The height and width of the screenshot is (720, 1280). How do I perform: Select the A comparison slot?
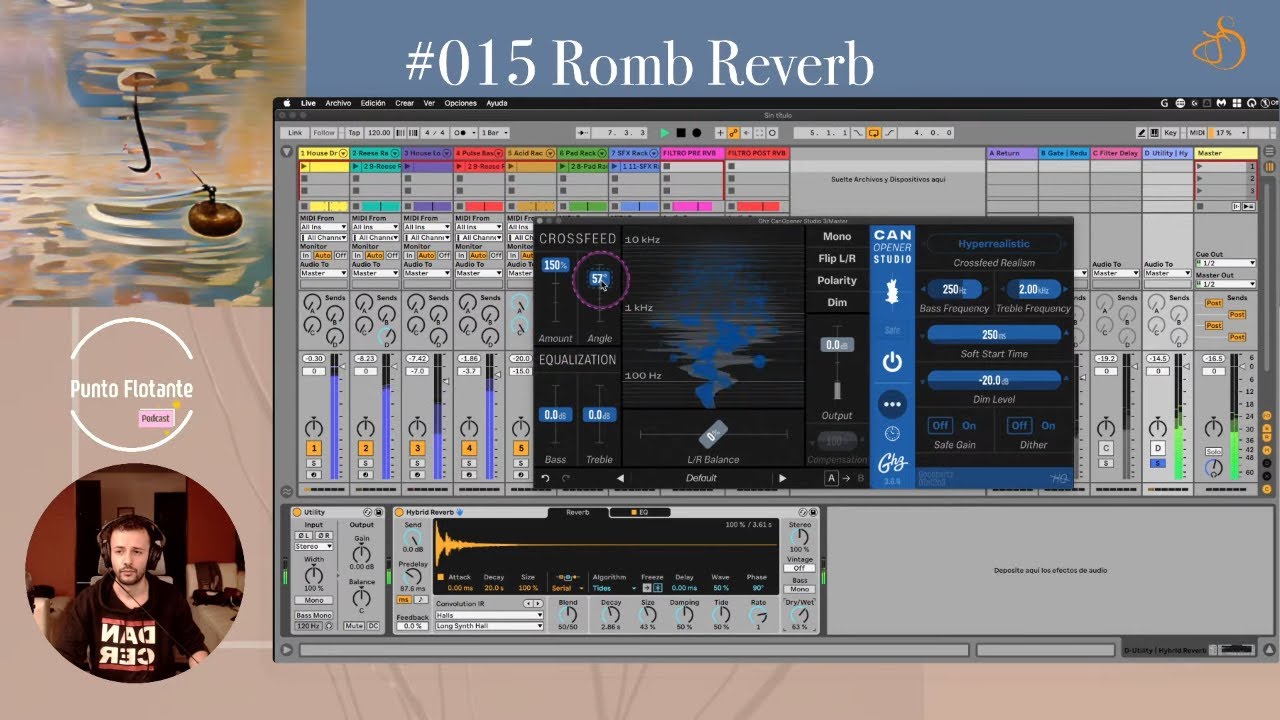click(831, 478)
